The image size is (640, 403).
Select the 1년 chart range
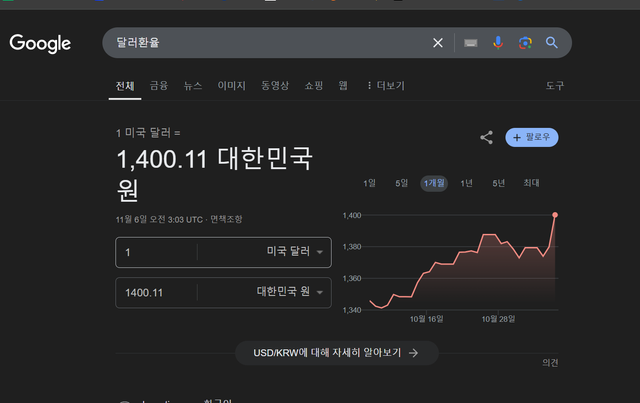(x=466, y=183)
